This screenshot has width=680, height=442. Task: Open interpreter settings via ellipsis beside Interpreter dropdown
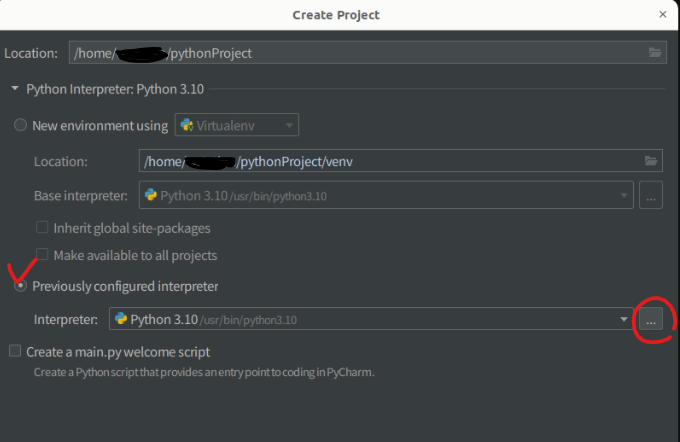coord(651,319)
